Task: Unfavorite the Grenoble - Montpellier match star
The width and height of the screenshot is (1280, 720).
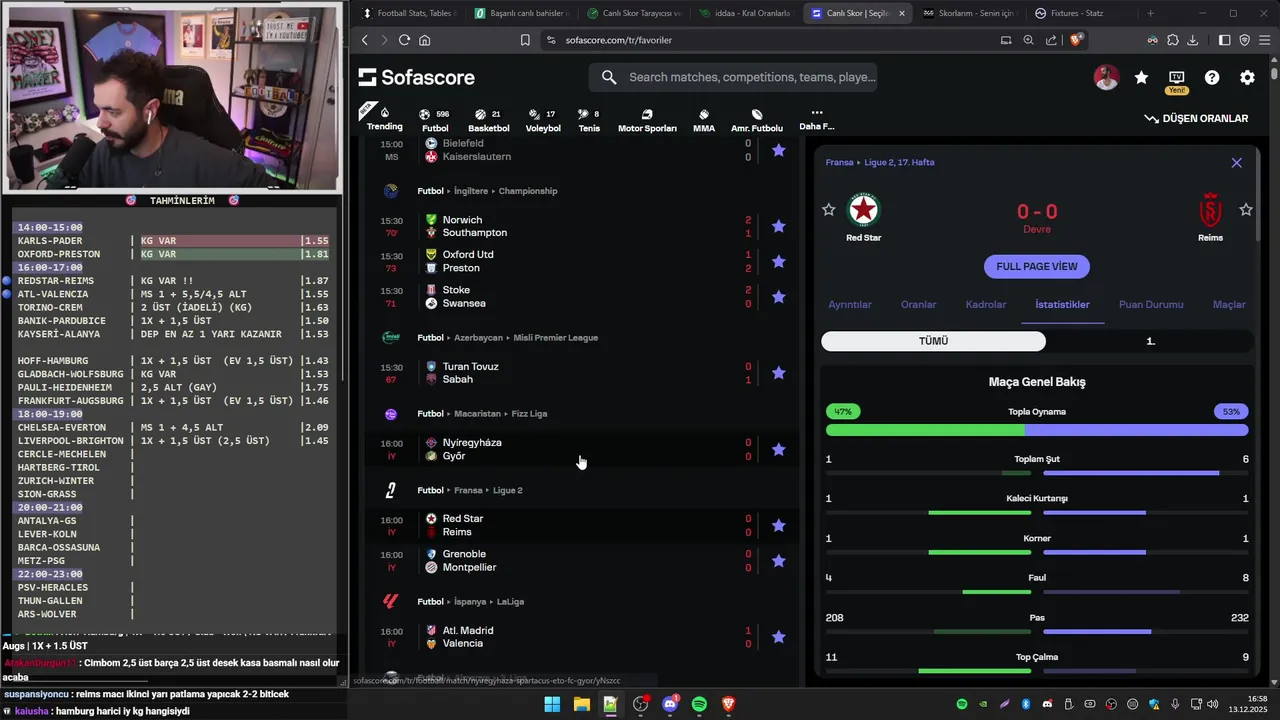Action: 779,561
